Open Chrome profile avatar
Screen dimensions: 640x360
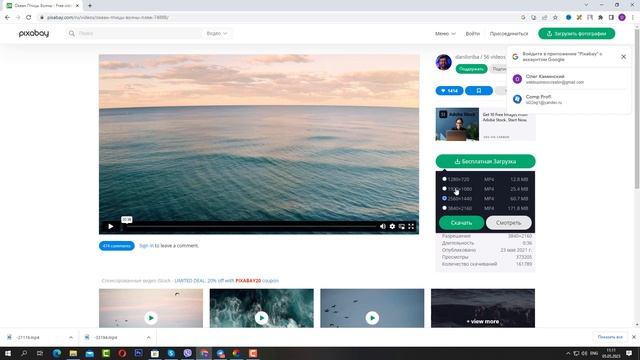(x=622, y=18)
